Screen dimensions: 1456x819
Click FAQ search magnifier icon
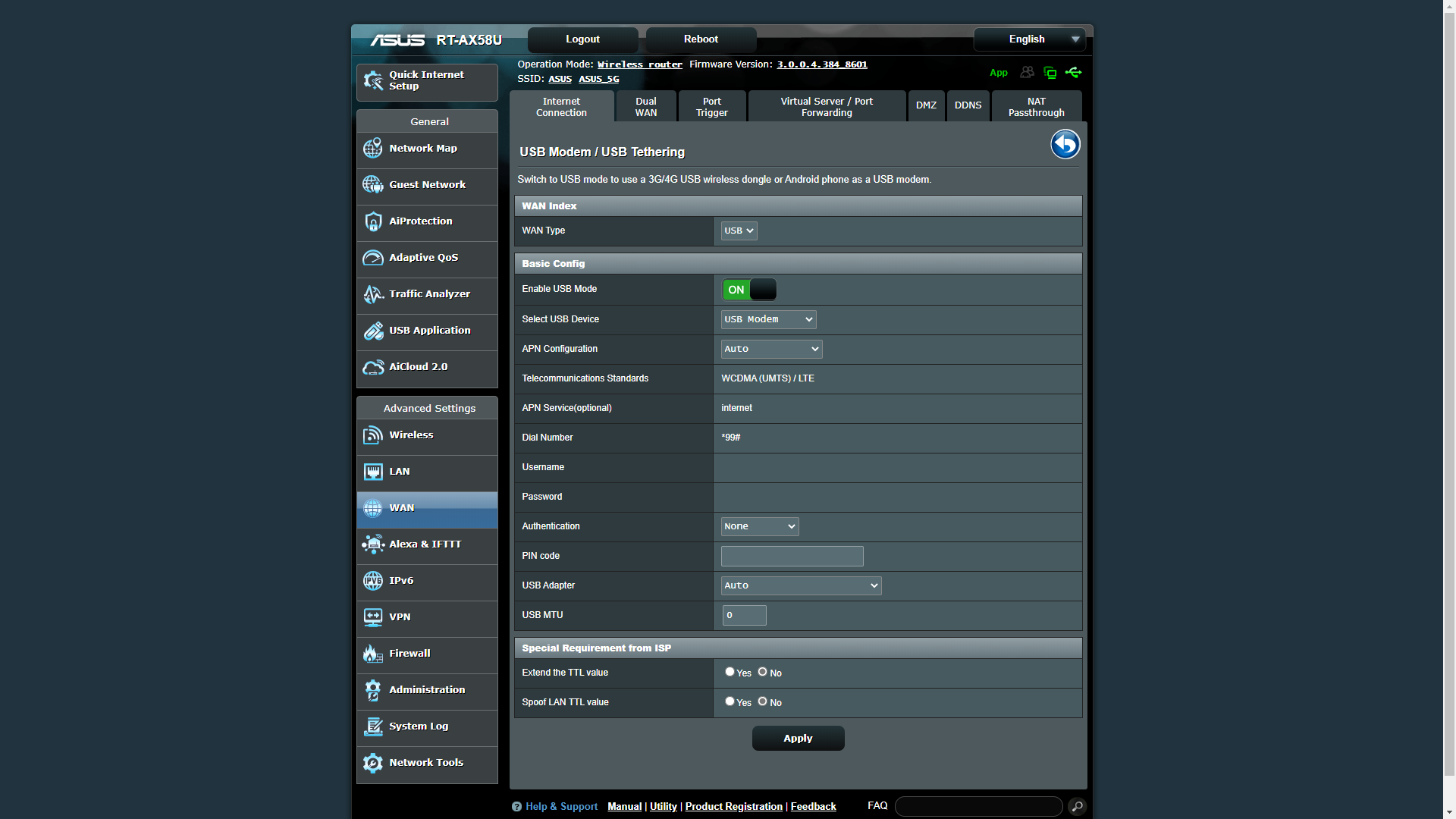click(1077, 806)
